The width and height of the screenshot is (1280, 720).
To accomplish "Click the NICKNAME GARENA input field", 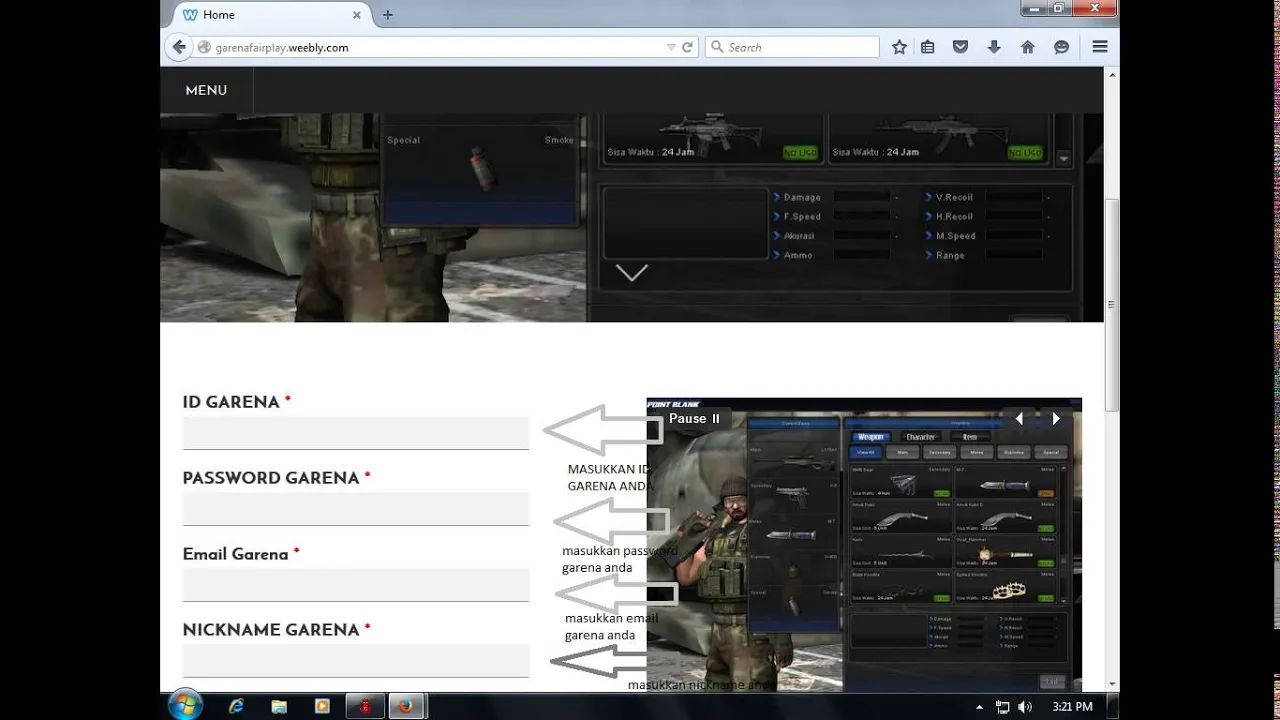I will pos(355,661).
